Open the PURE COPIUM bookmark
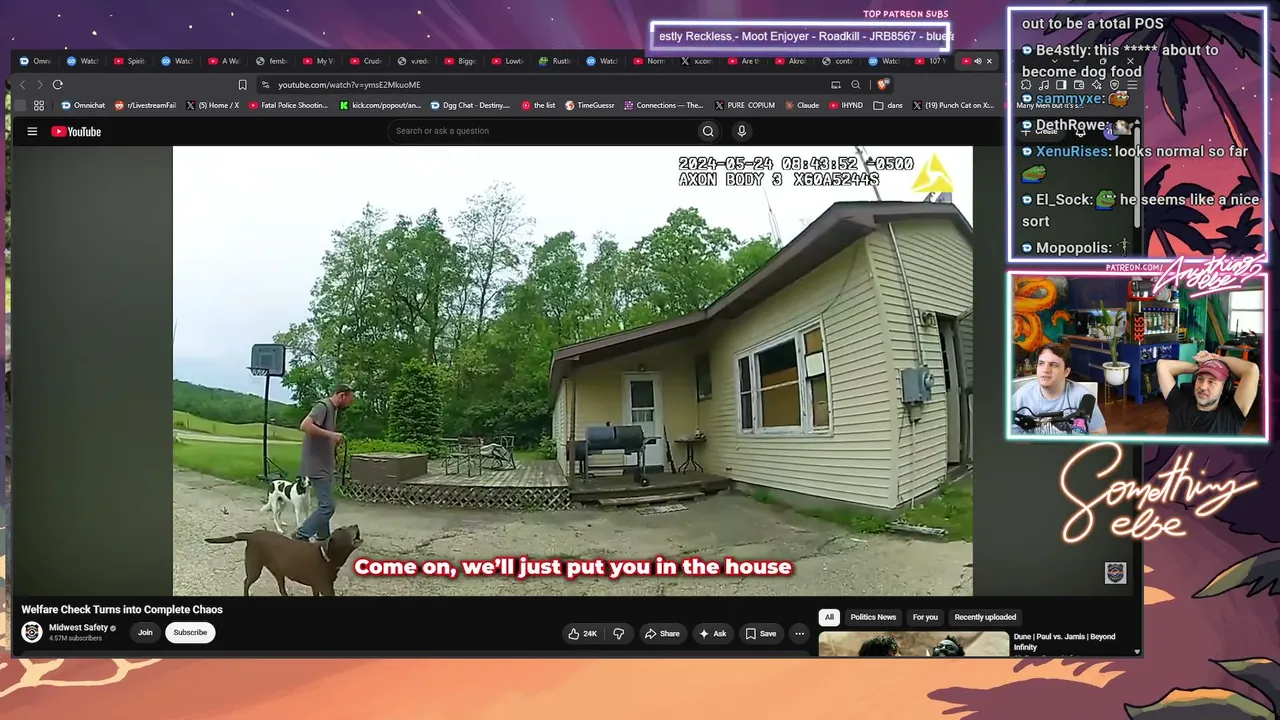The height and width of the screenshot is (720, 1280). (x=744, y=105)
